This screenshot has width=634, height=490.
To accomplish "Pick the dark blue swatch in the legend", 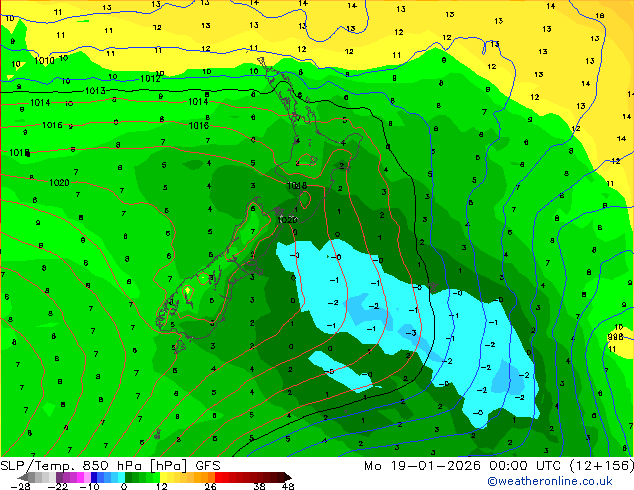I will click(94, 477).
